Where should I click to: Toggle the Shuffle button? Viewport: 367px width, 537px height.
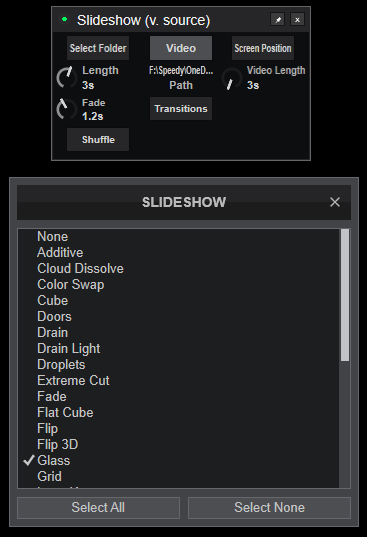(x=98, y=140)
